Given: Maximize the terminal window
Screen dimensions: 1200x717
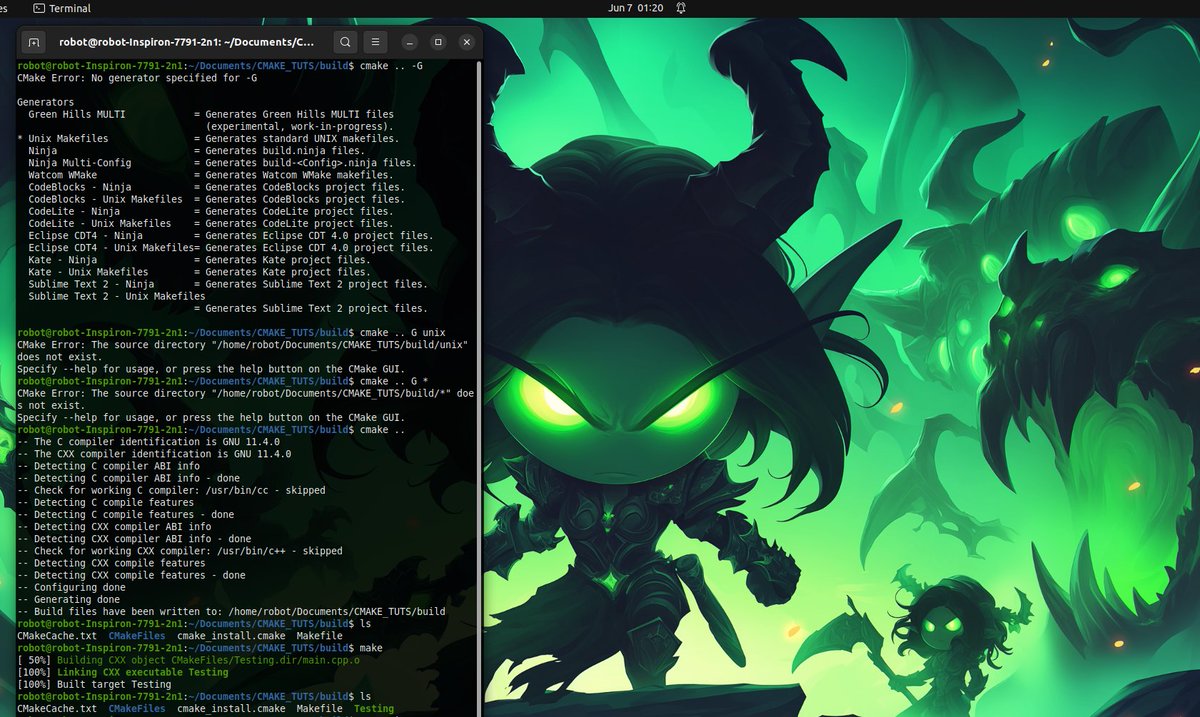Looking at the screenshot, I should point(437,42).
